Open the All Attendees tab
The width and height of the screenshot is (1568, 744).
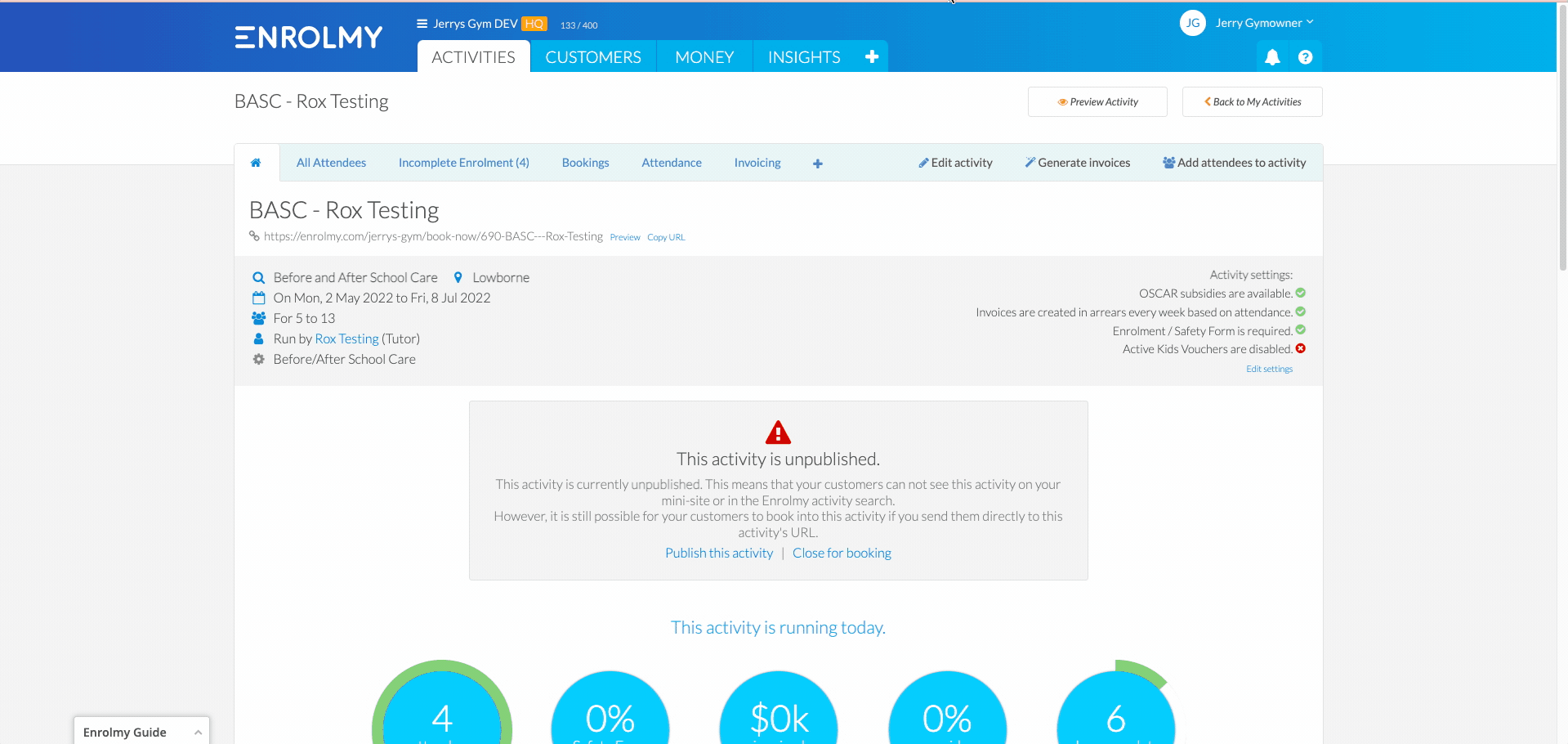point(331,163)
